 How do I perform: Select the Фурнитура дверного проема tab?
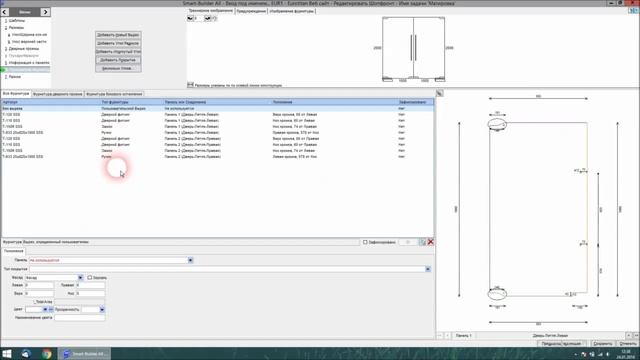click(58, 94)
